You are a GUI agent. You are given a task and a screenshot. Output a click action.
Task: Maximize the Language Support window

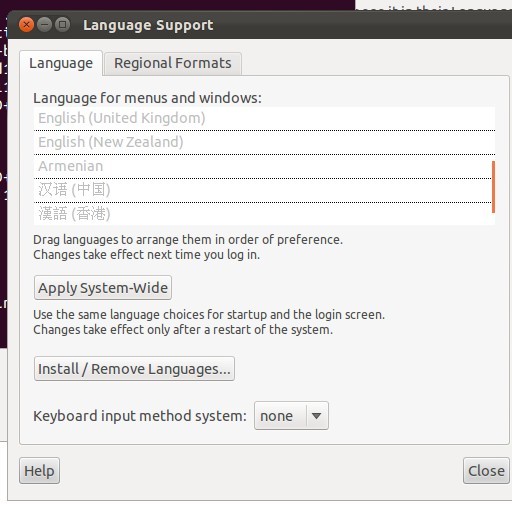pyautogui.click(x=62, y=25)
